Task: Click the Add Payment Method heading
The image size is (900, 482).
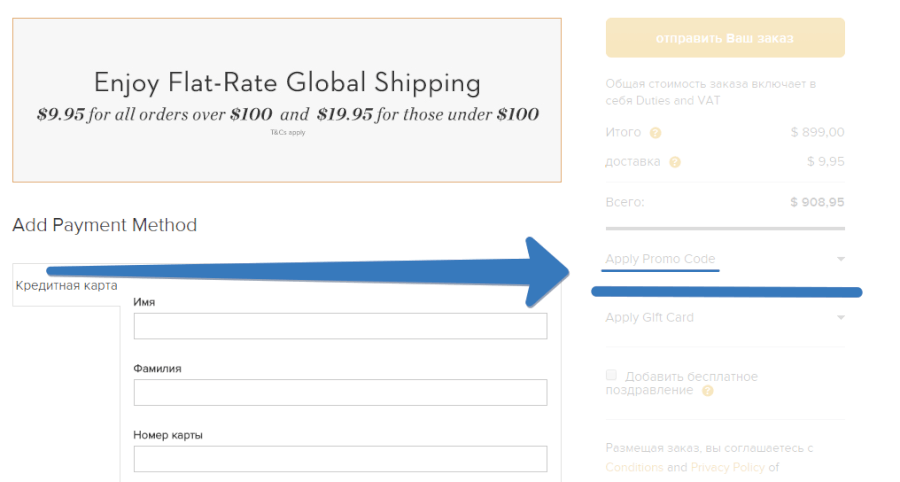Action: (105, 225)
